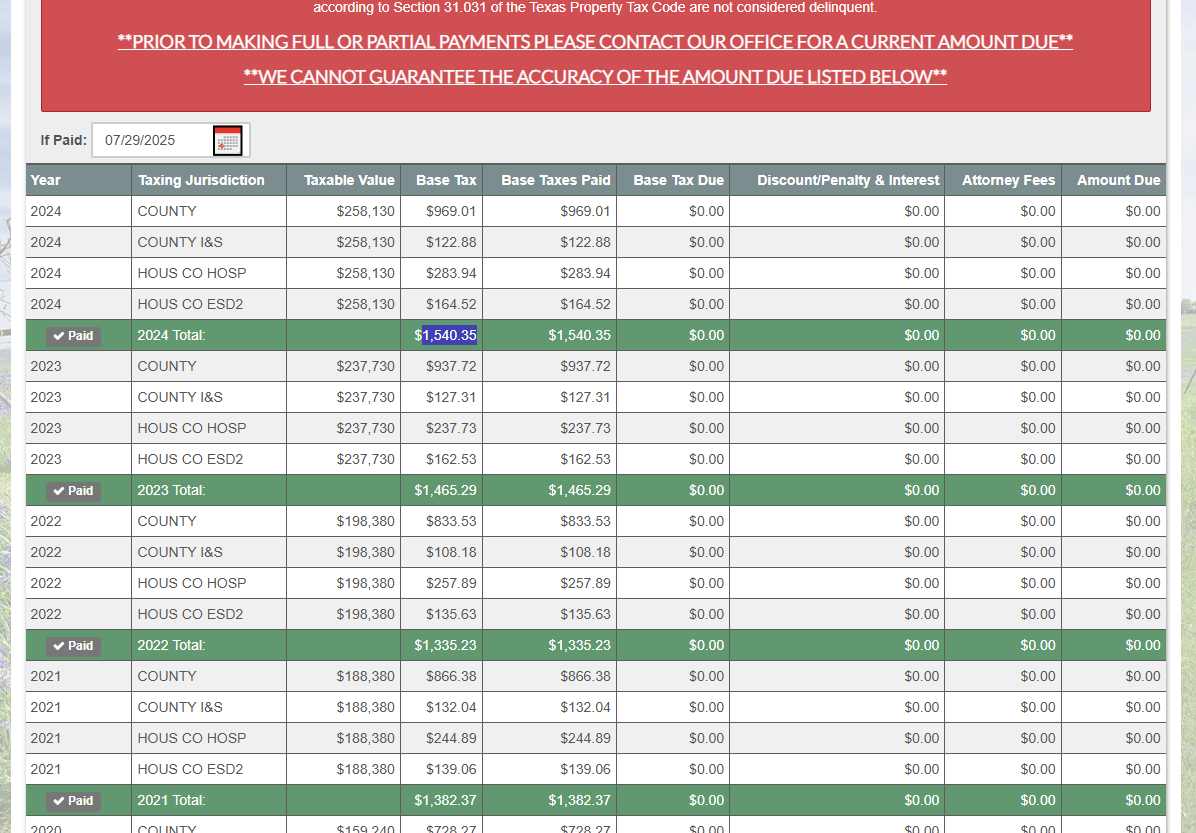This screenshot has width=1196, height=833.
Task: Click the If Paid date field
Action: coord(152,141)
